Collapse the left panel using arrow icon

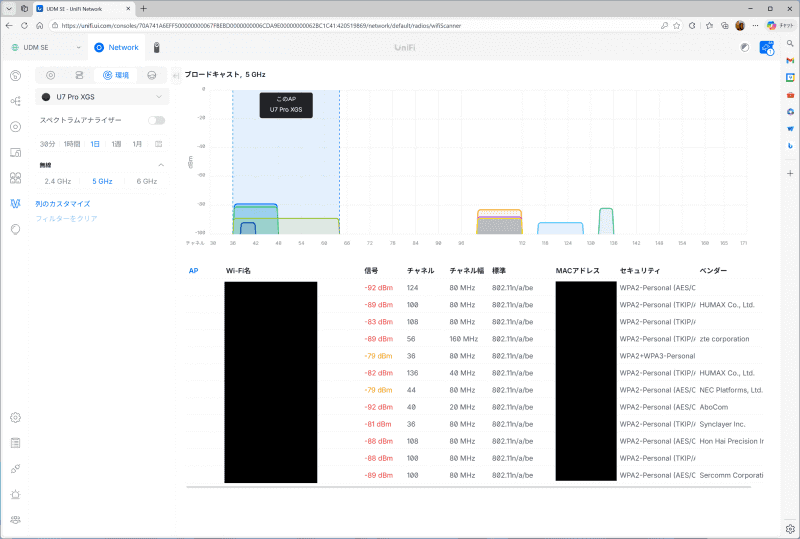pos(176,76)
